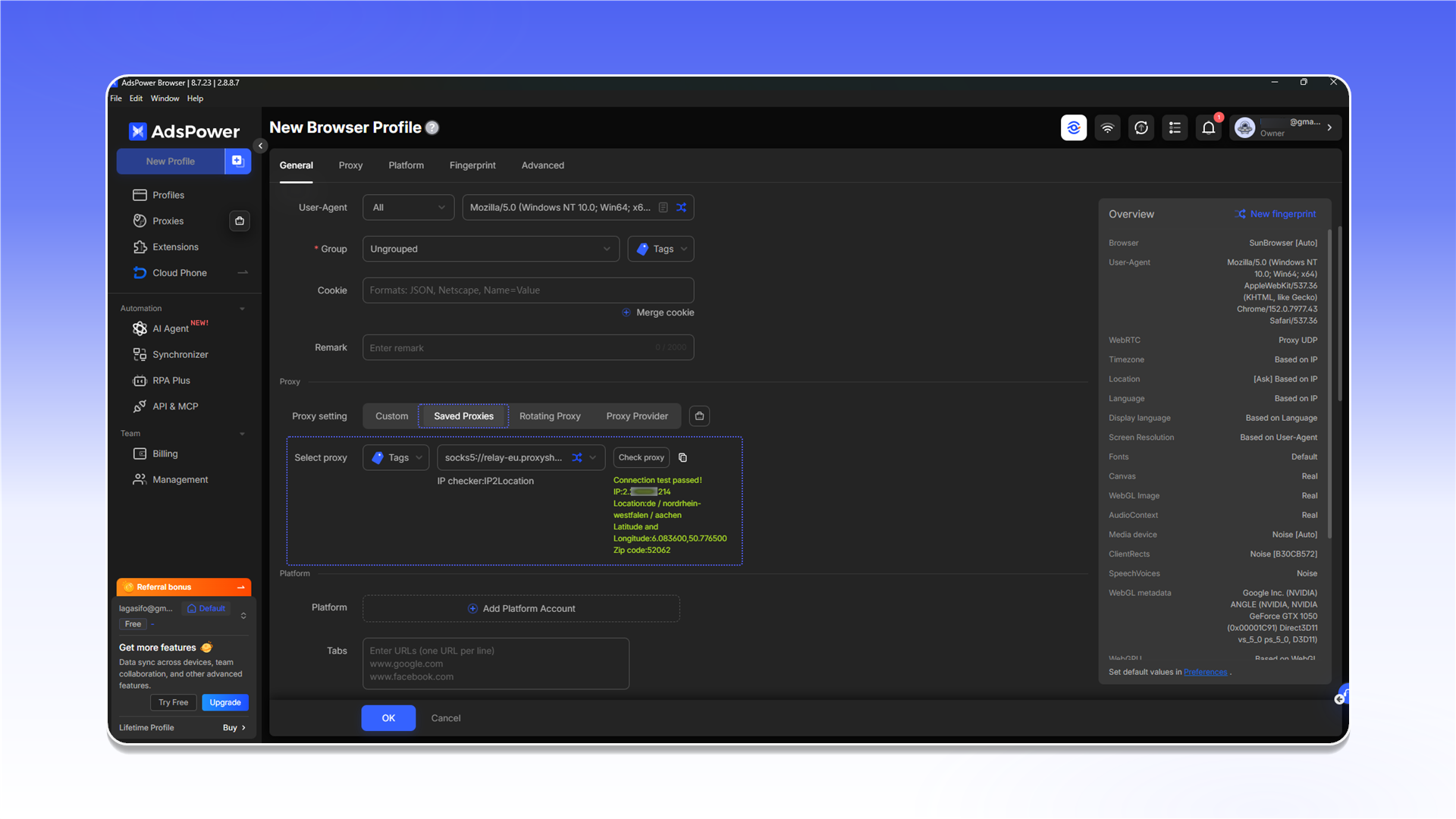Open proxy store bag icon next to Proxy Provider
Screen dimensions: 1456x819
(699, 416)
